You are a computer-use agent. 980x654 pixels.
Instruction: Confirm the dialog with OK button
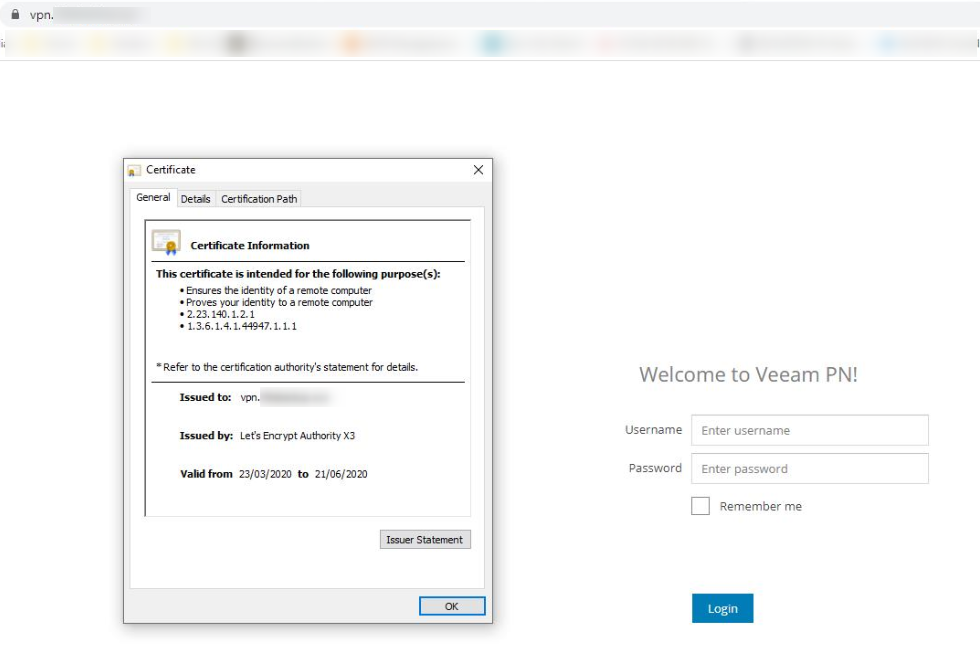coord(451,606)
